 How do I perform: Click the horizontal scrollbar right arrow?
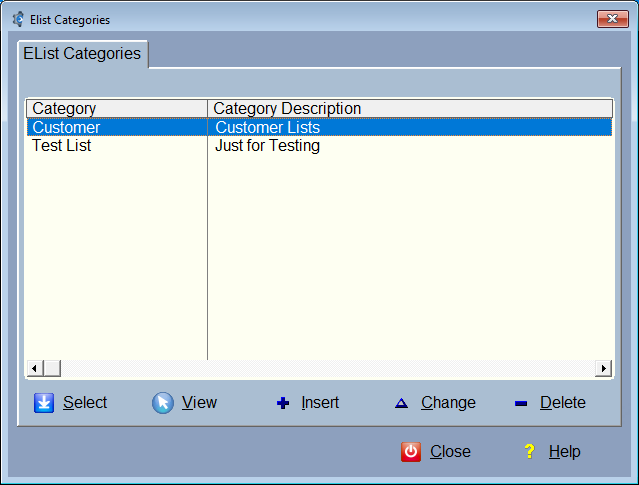[604, 368]
